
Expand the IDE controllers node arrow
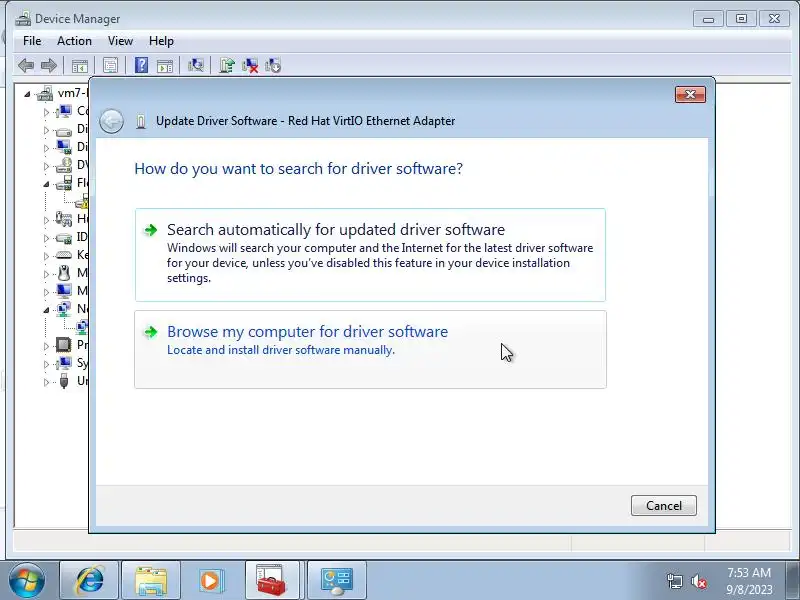[x=46, y=238]
